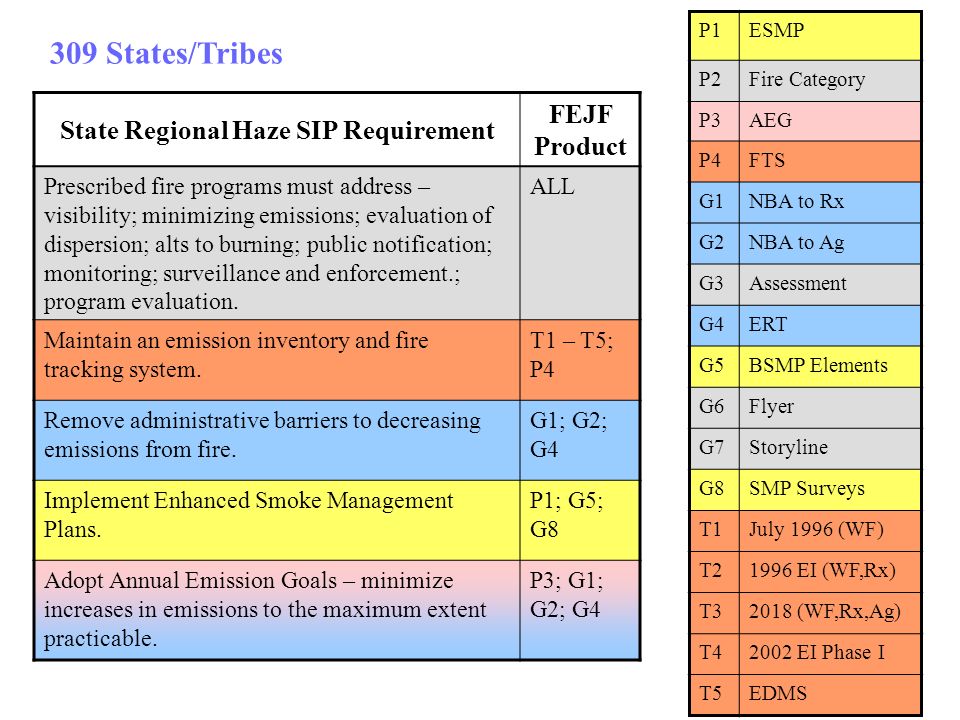This screenshot has width=960, height=720.
Task: Click the 'G1; G2; G4' product cell
Action: point(580,440)
